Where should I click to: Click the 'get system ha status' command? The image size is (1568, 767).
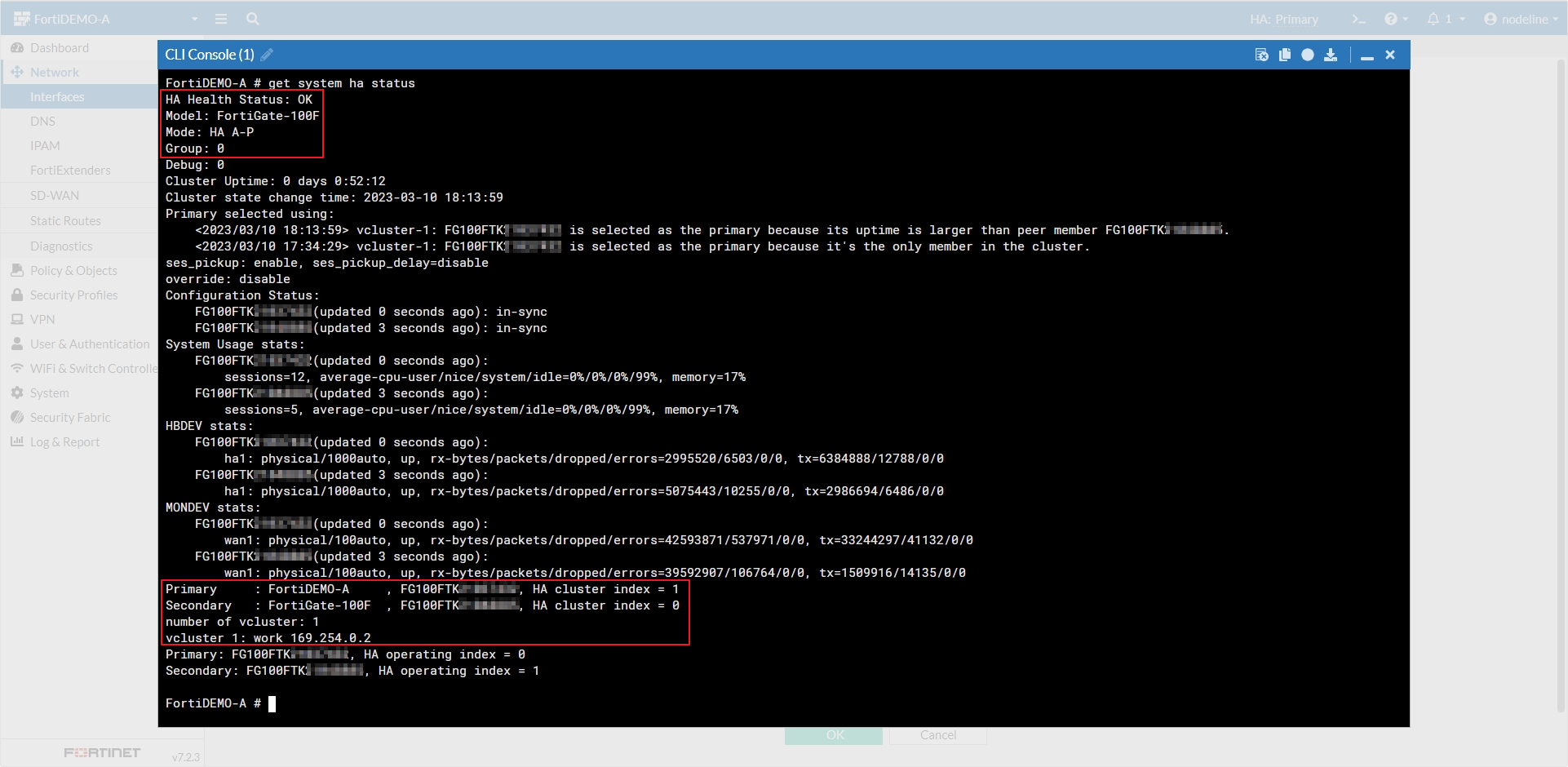coord(342,83)
